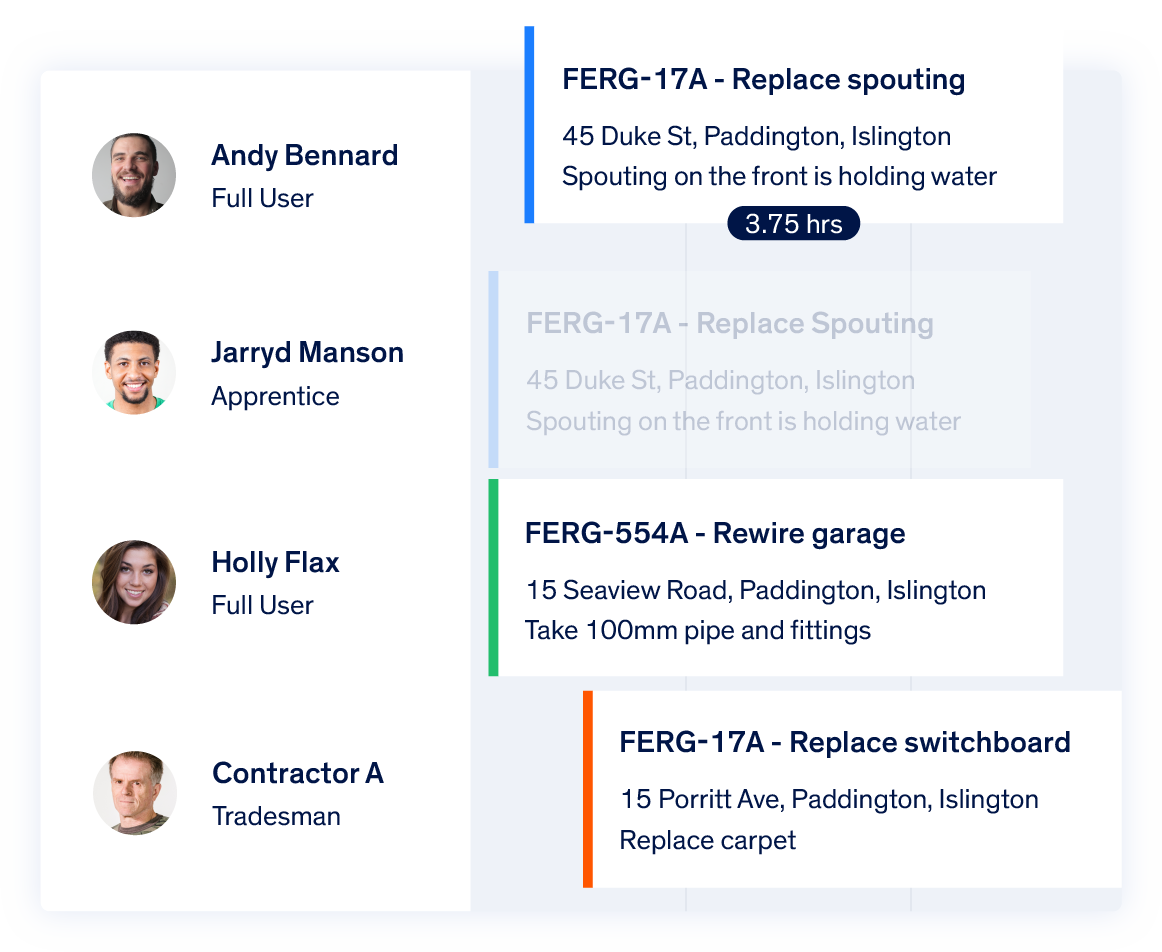The image size is (1162, 952).
Task: Click the 45 Duke St address on top card
Action: pyautogui.click(x=756, y=136)
